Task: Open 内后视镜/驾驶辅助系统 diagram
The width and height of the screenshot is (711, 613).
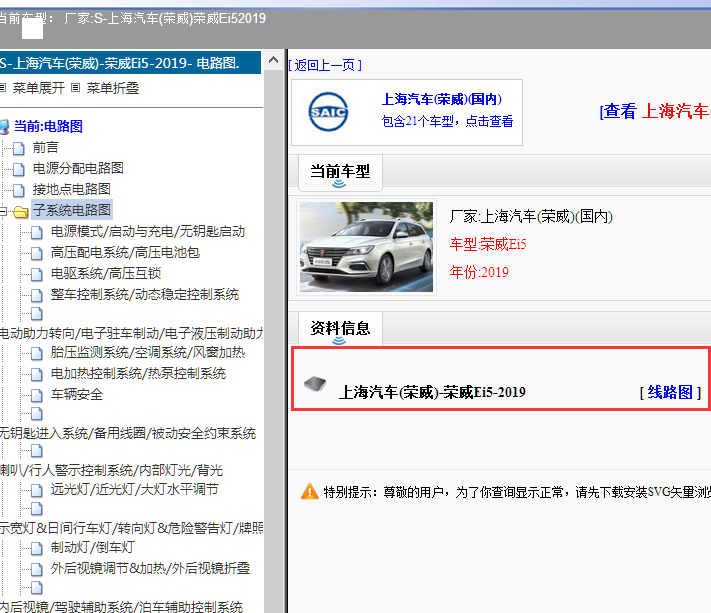Action: (122, 607)
